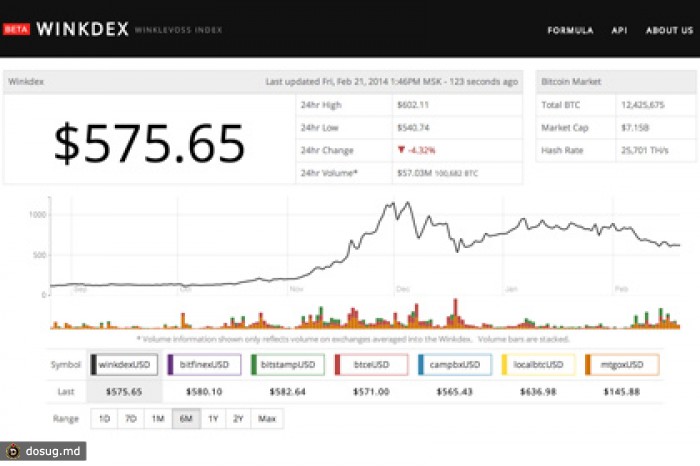The image size is (700, 466).
Task: Click the Total BTC value 12,425,675
Action: click(x=643, y=105)
